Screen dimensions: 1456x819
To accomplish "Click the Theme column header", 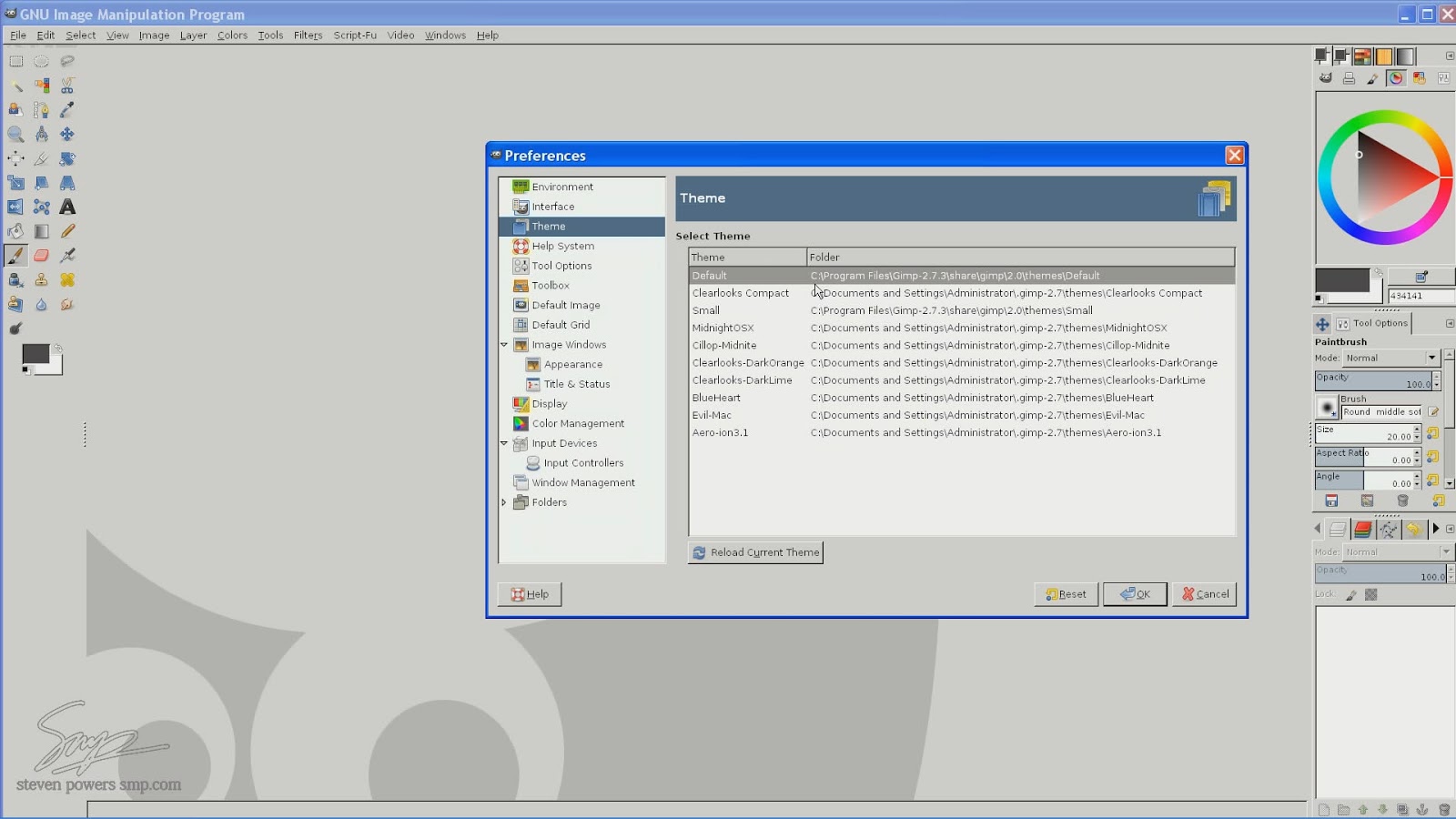I will click(748, 258).
